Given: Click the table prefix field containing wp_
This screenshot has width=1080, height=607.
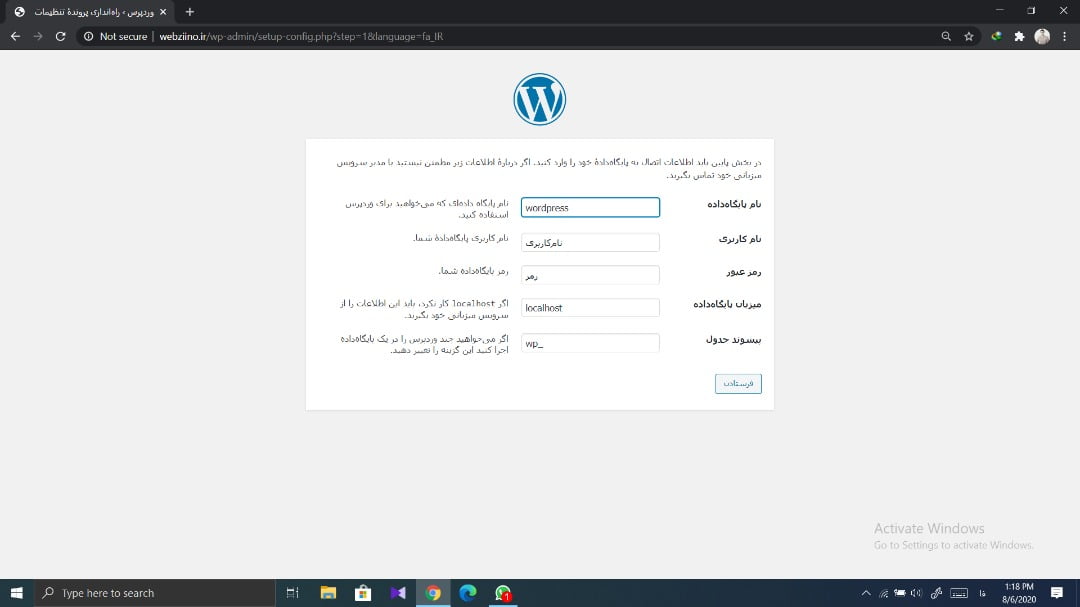Looking at the screenshot, I should (x=590, y=343).
